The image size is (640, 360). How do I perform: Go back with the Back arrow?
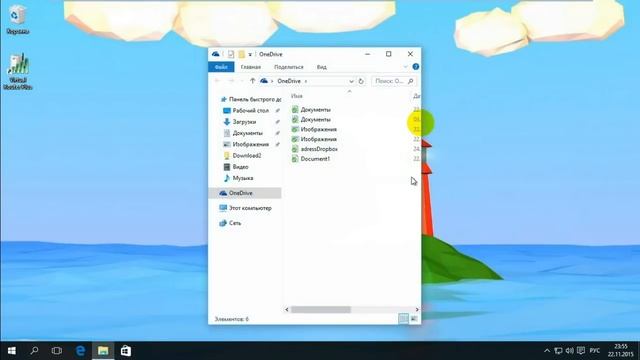point(217,81)
